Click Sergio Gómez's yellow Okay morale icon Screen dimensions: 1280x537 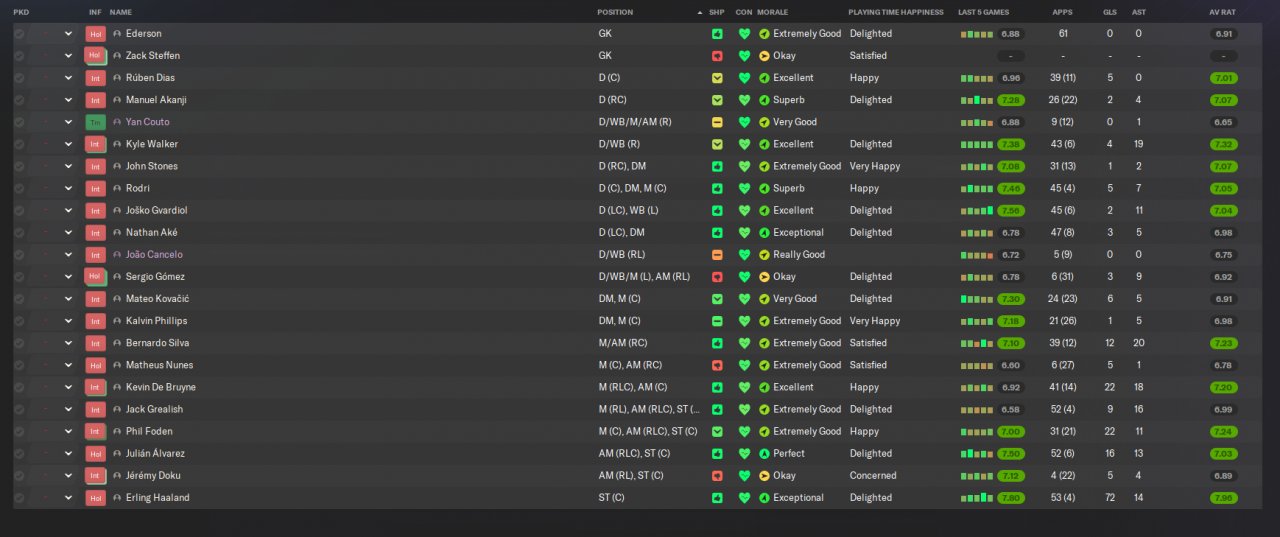(765, 276)
